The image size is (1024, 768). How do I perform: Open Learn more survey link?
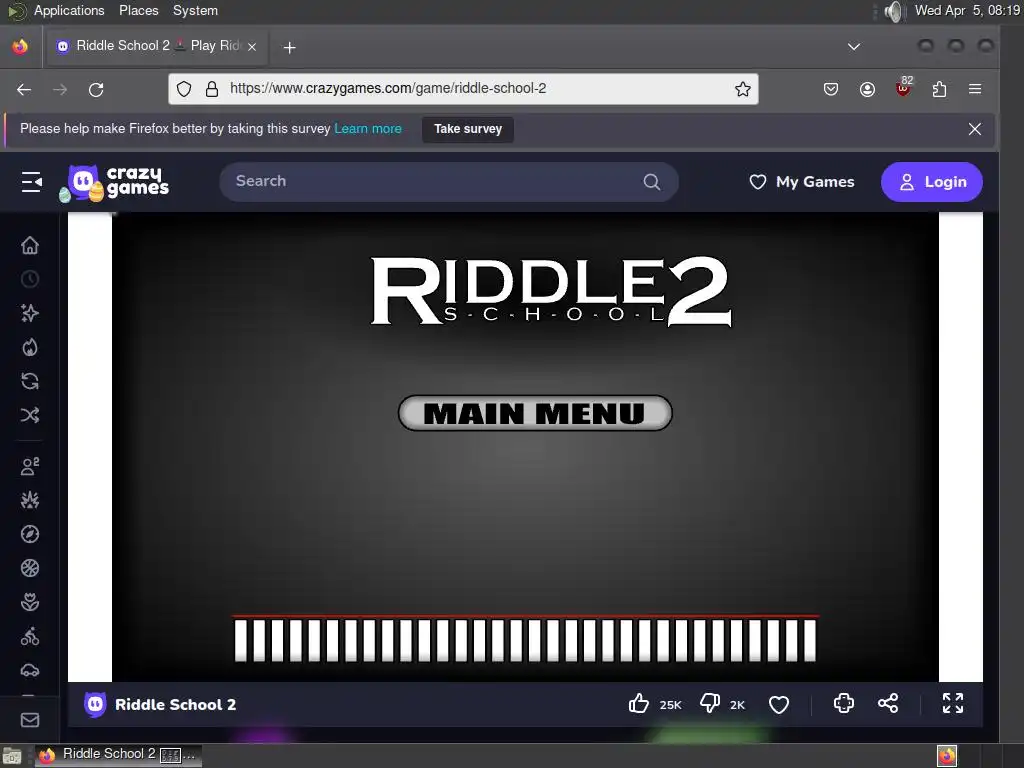[x=368, y=129]
